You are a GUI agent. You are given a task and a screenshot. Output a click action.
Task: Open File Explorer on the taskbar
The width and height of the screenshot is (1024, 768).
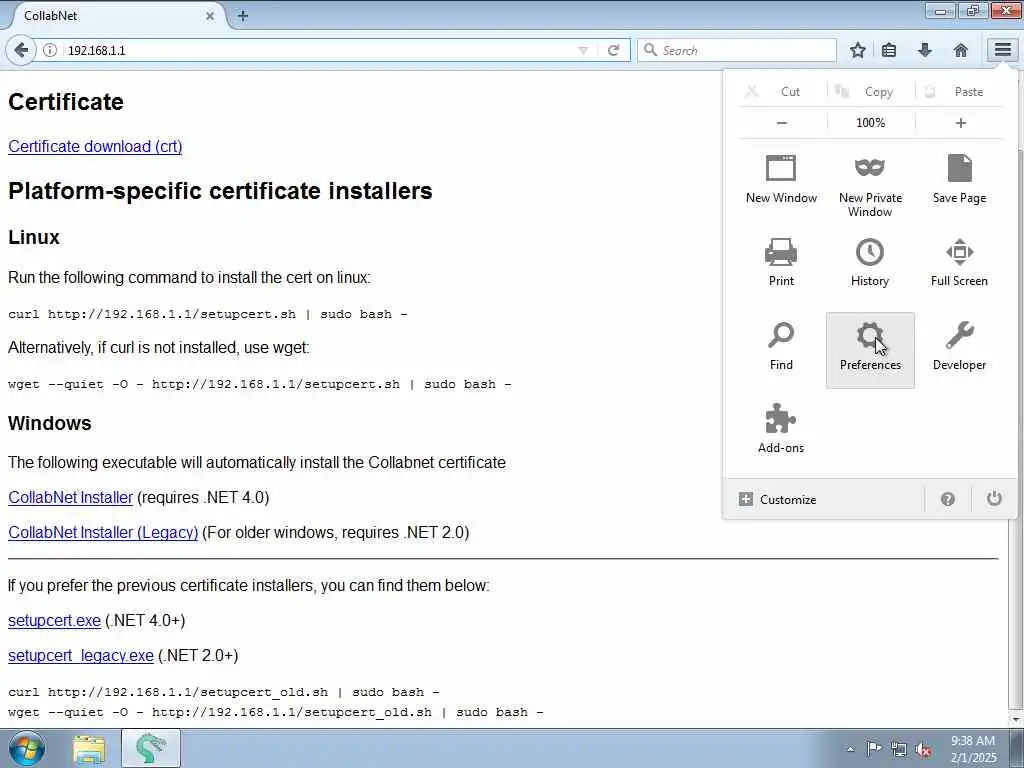tap(89, 748)
